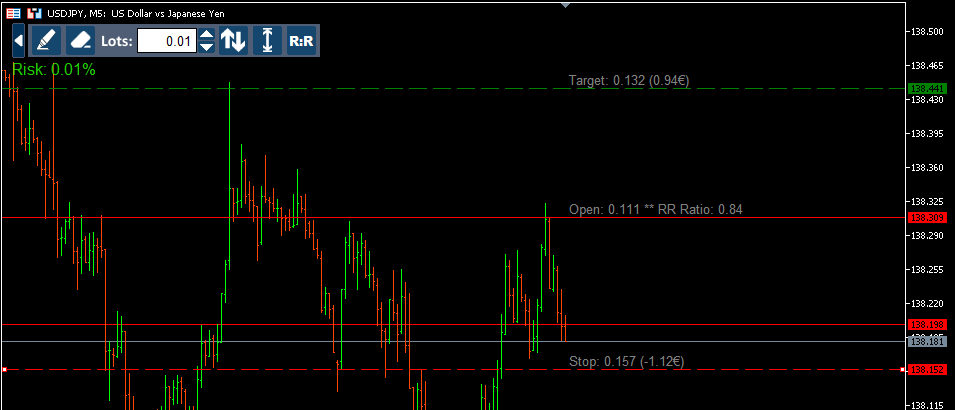Screen dimensions: 955x410
Task: Click the Lots input field
Action: point(167,41)
